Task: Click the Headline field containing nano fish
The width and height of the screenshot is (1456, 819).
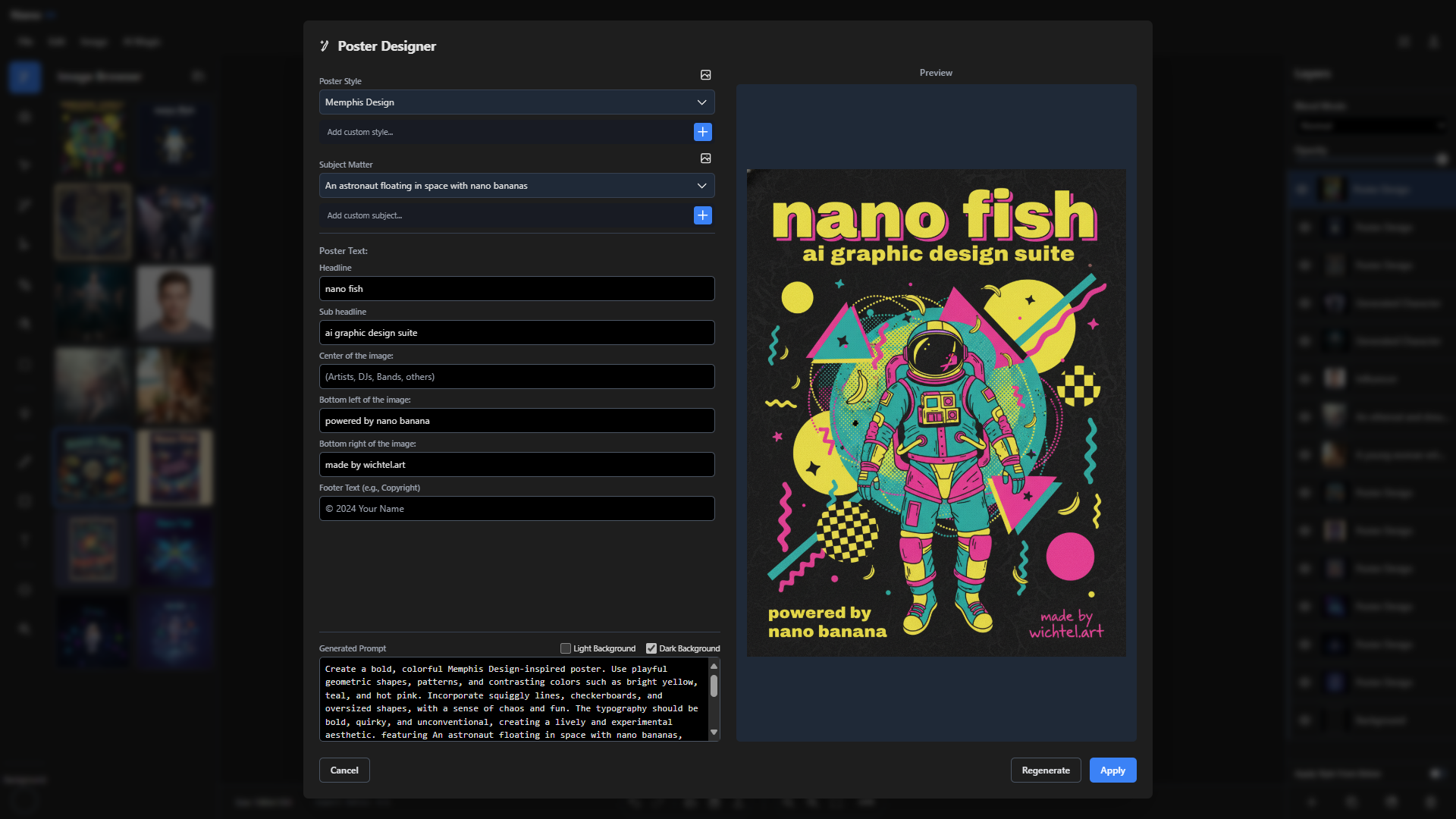Action: pos(516,289)
